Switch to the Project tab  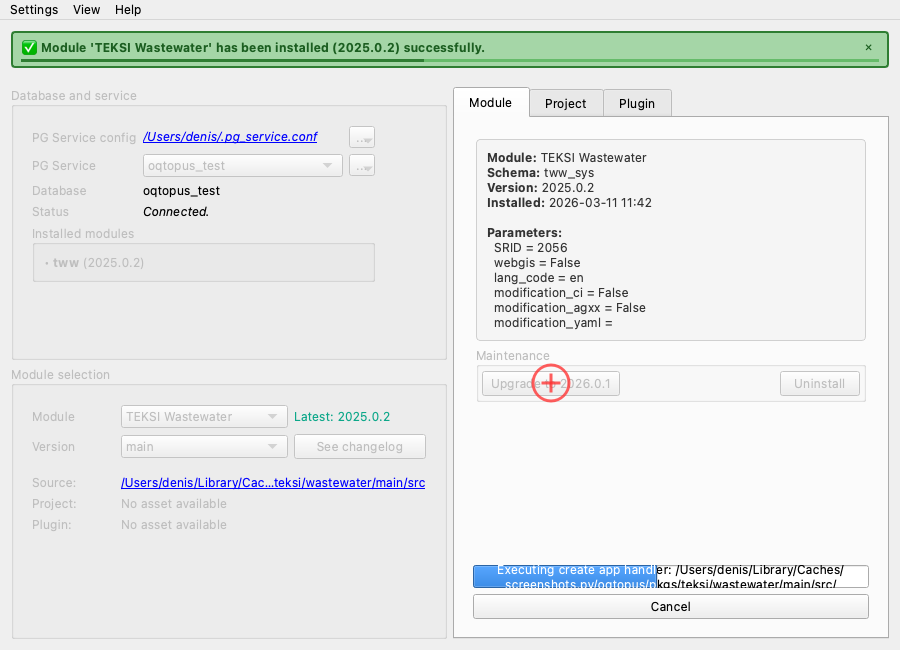pyautogui.click(x=565, y=103)
